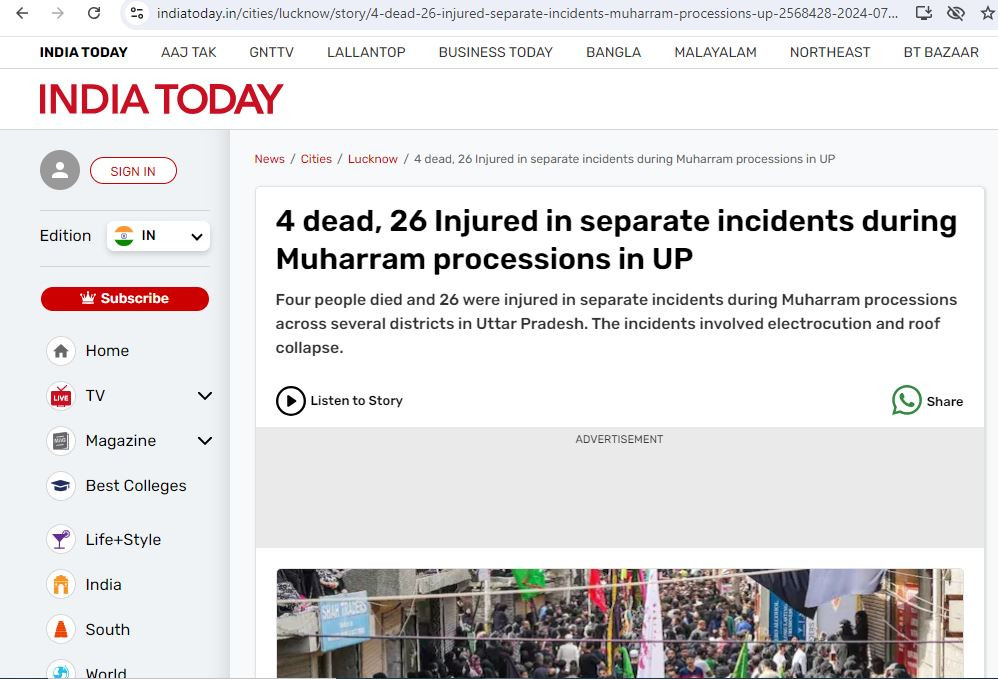Viewport: 998px width, 679px height.
Task: Expand the TV submenu chevron
Action: pyautogui.click(x=205, y=396)
